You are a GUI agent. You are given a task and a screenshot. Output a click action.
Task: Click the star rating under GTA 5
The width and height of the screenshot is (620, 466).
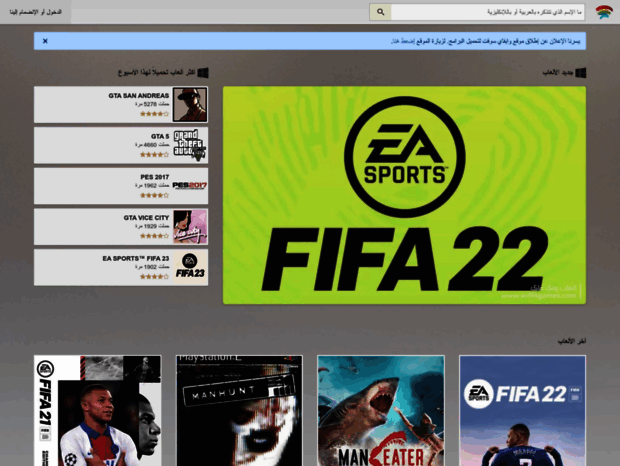[154, 155]
